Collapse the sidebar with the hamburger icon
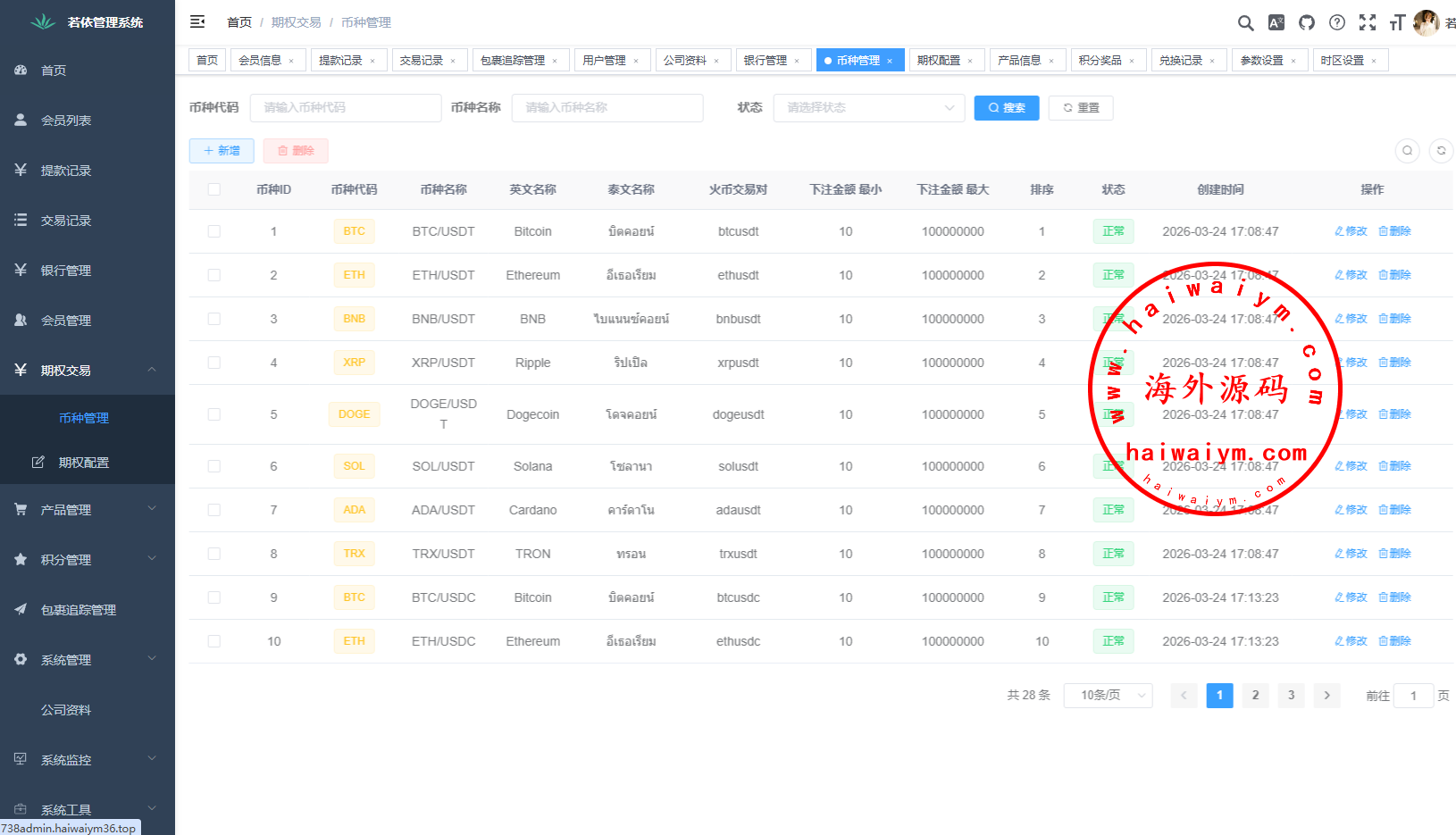The height and width of the screenshot is (835, 1456). pyautogui.click(x=197, y=21)
